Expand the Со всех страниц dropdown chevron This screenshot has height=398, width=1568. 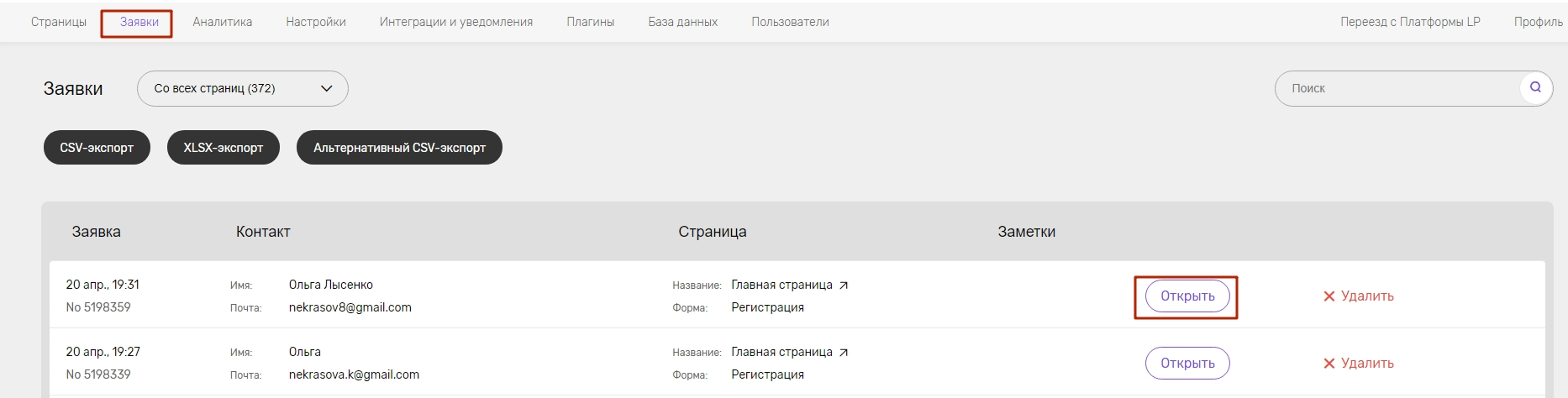point(327,88)
